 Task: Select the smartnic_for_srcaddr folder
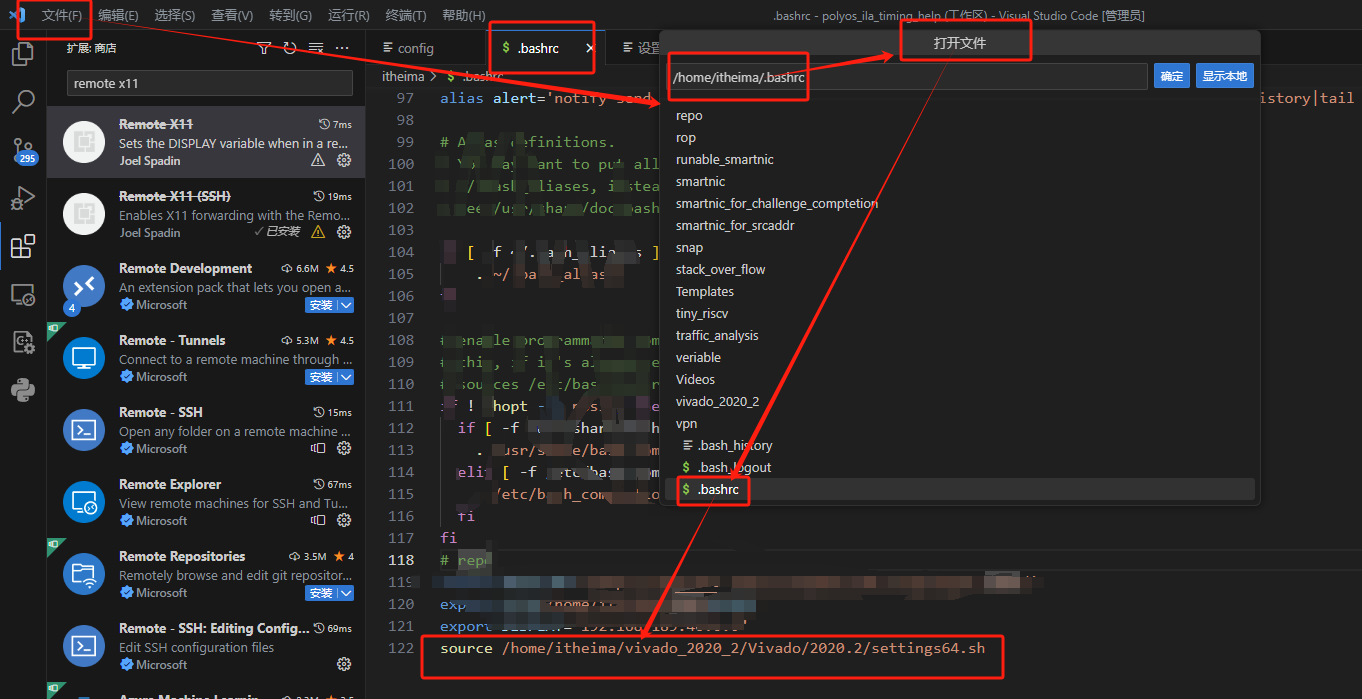pos(961,225)
